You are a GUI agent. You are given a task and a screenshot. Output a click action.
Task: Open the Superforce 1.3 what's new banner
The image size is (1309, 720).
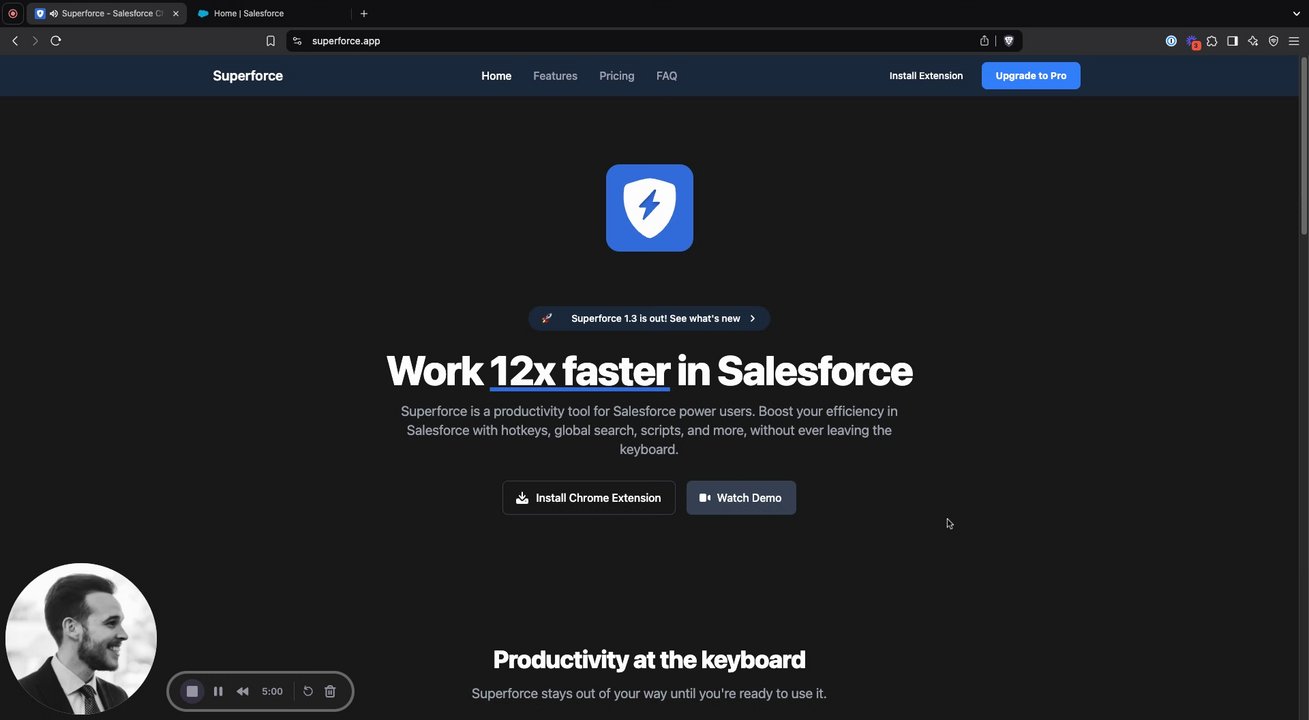(649, 318)
